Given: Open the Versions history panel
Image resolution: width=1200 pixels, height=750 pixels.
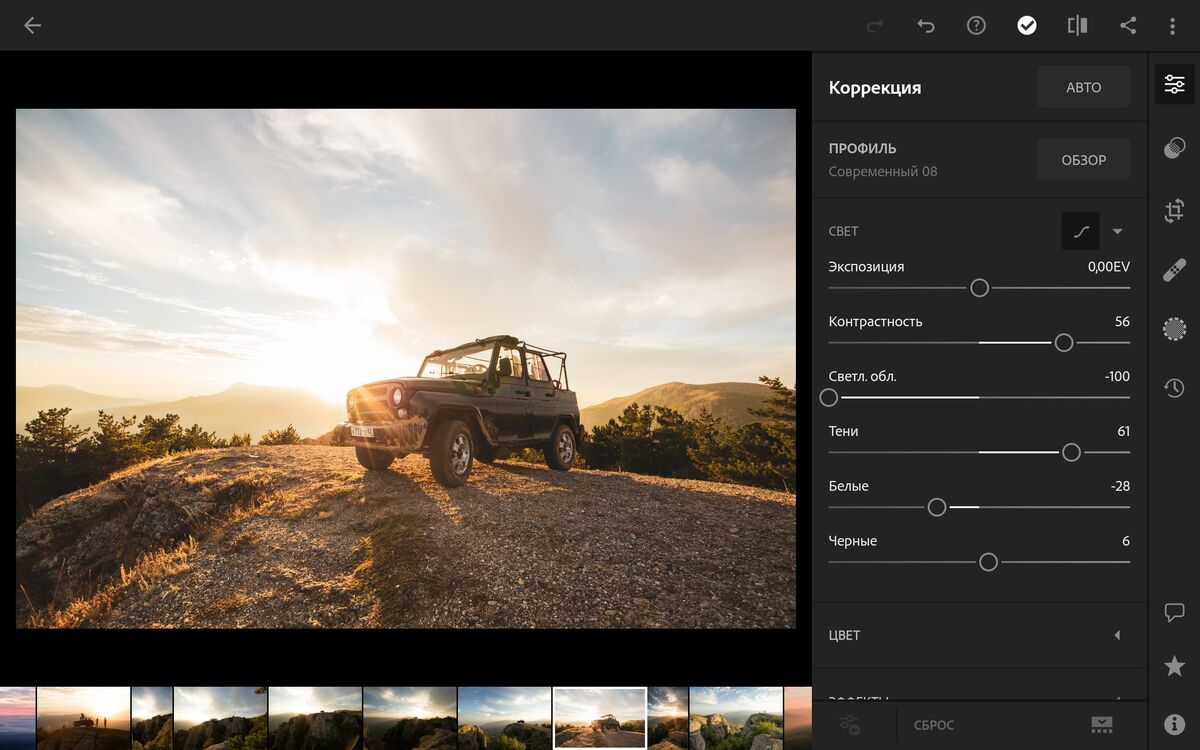Looking at the screenshot, I should (x=1175, y=387).
